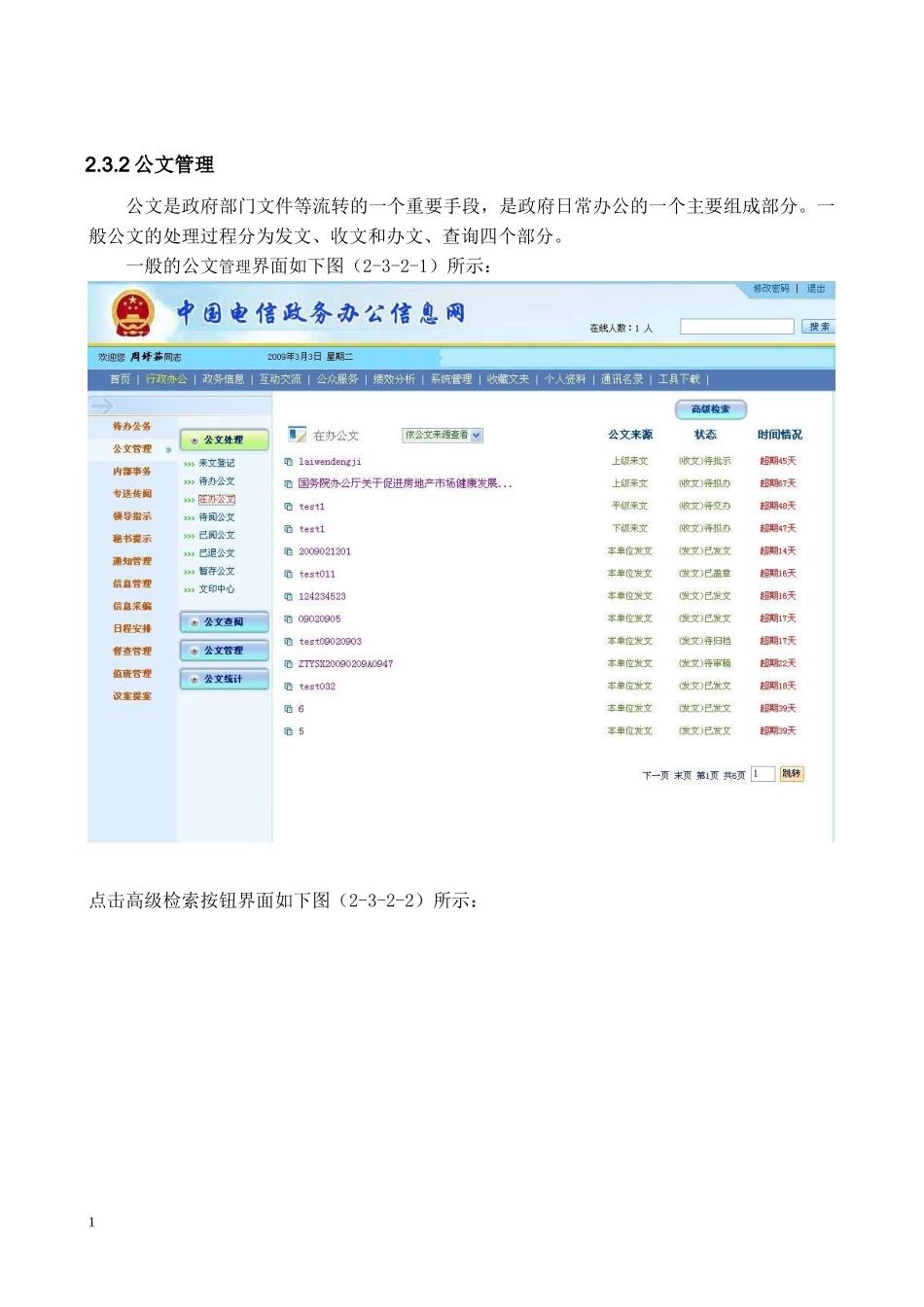Open 已退公文 submenu link
Image resolution: width=924 pixels, height=1307 pixels.
(217, 553)
